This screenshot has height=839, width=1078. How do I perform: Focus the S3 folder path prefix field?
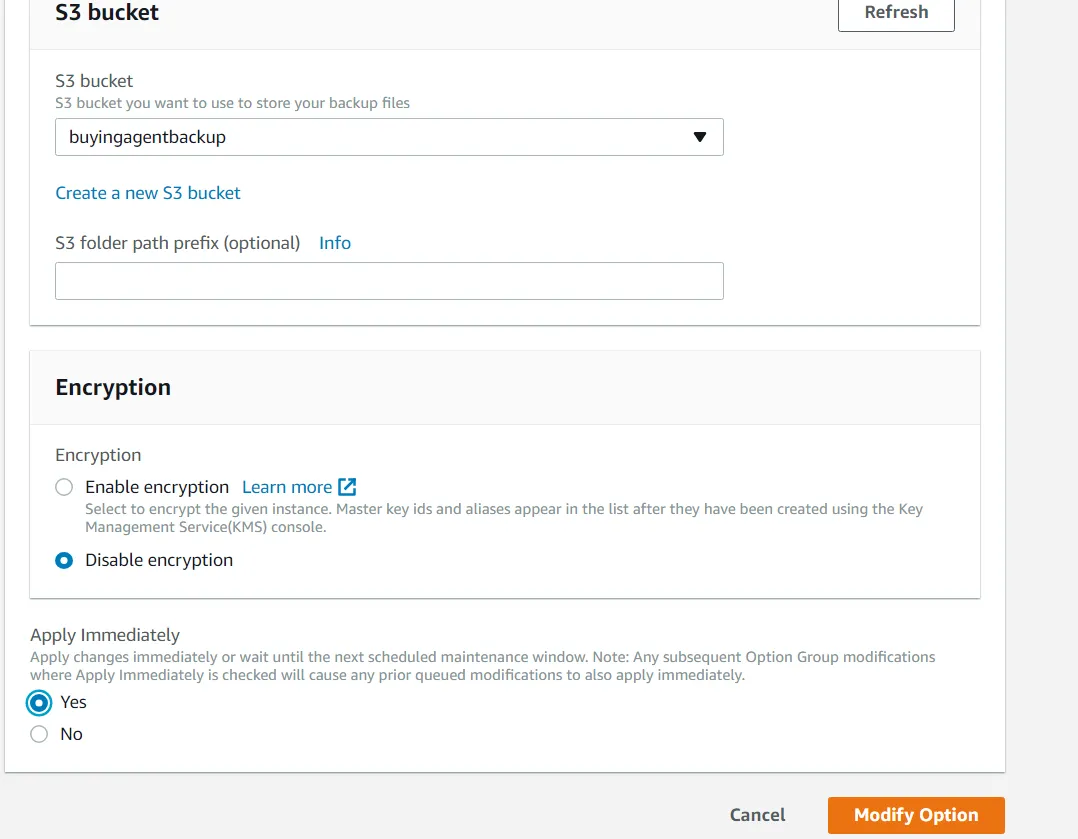click(x=388, y=281)
